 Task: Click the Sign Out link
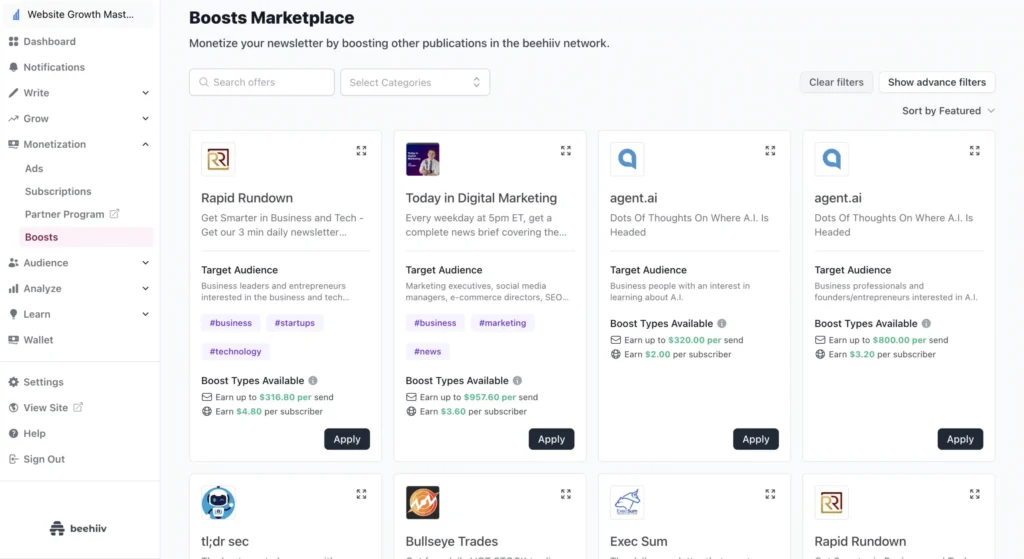tap(44, 459)
